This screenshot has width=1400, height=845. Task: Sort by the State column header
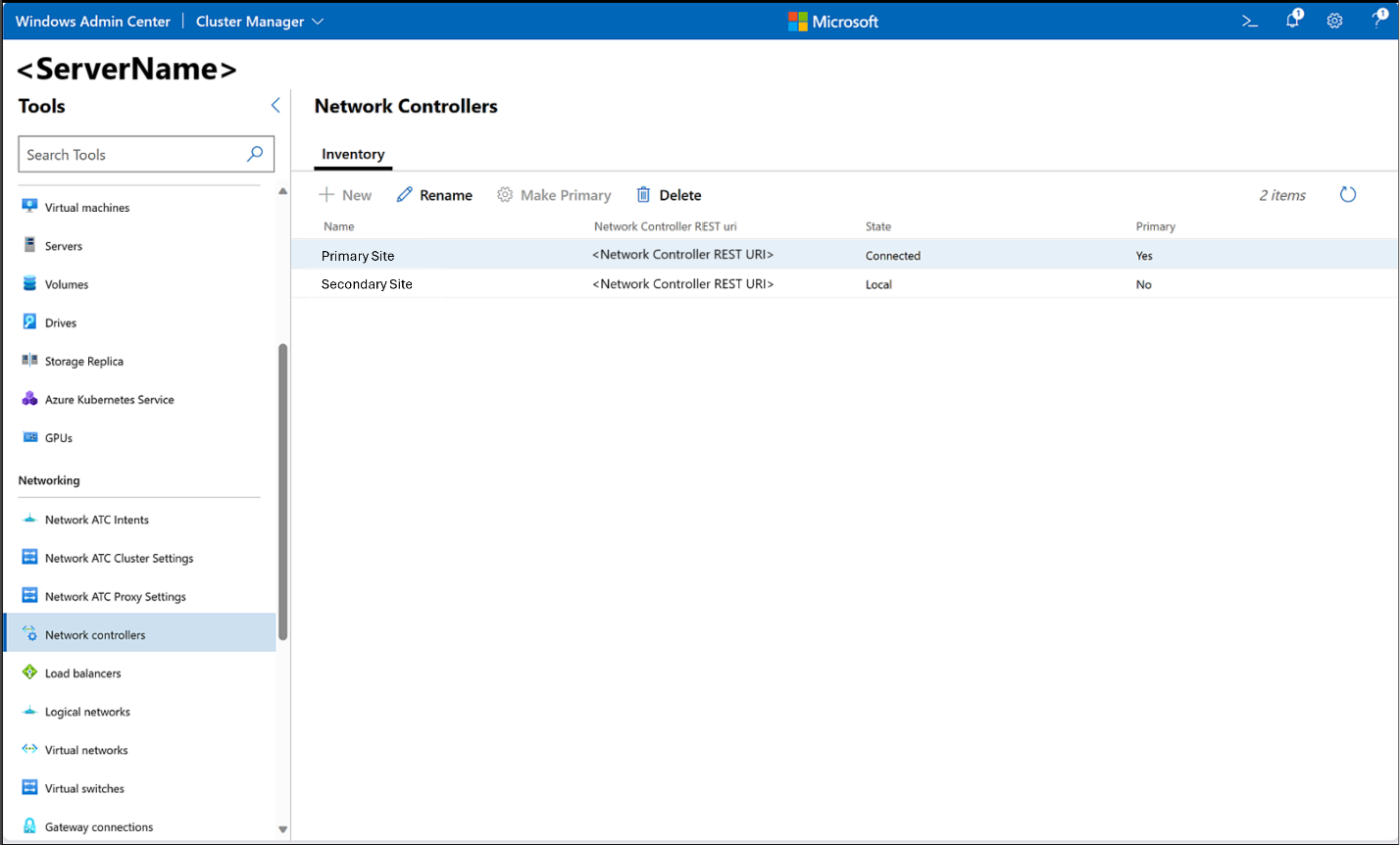pos(877,226)
